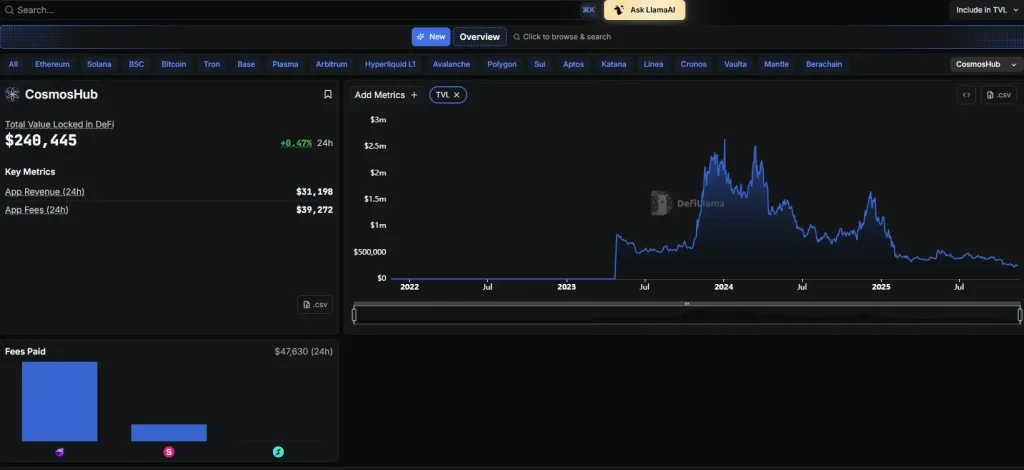The width and height of the screenshot is (1024, 470).
Task: Bookmark the CosmosHub chain
Action: click(x=328, y=94)
